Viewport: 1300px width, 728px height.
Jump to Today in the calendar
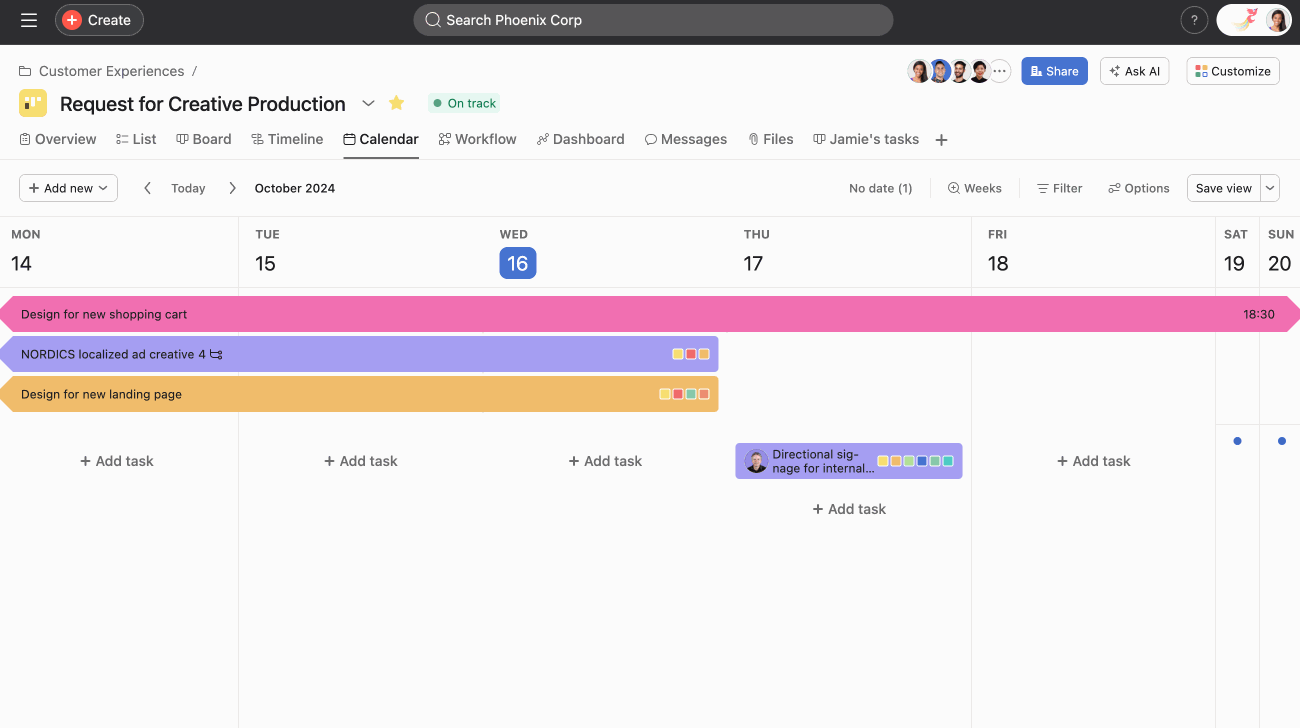pos(187,188)
